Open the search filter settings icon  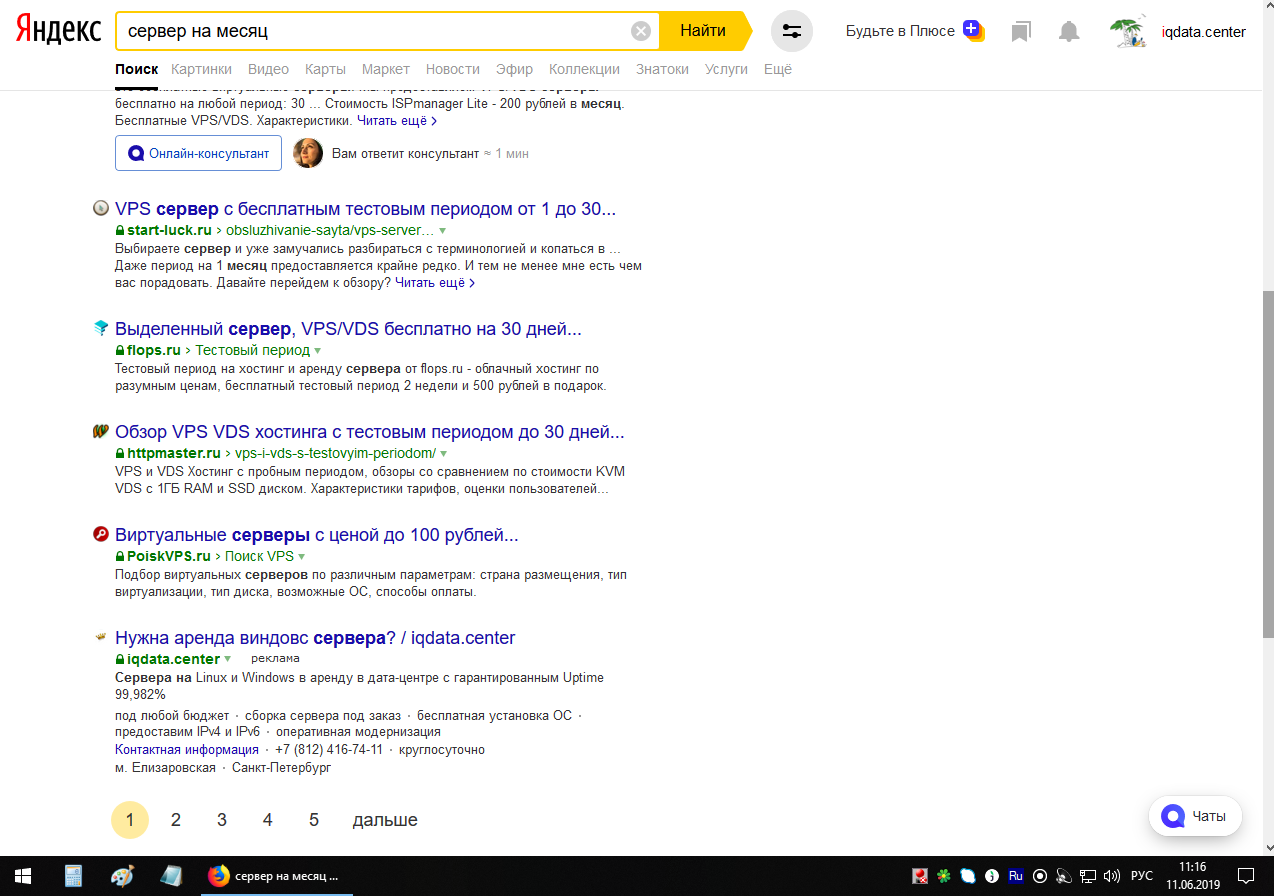click(x=792, y=31)
